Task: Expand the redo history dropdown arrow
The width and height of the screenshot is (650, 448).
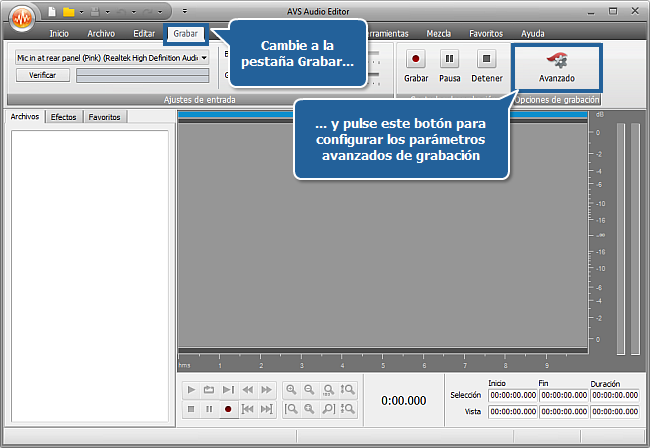Action: [160, 12]
